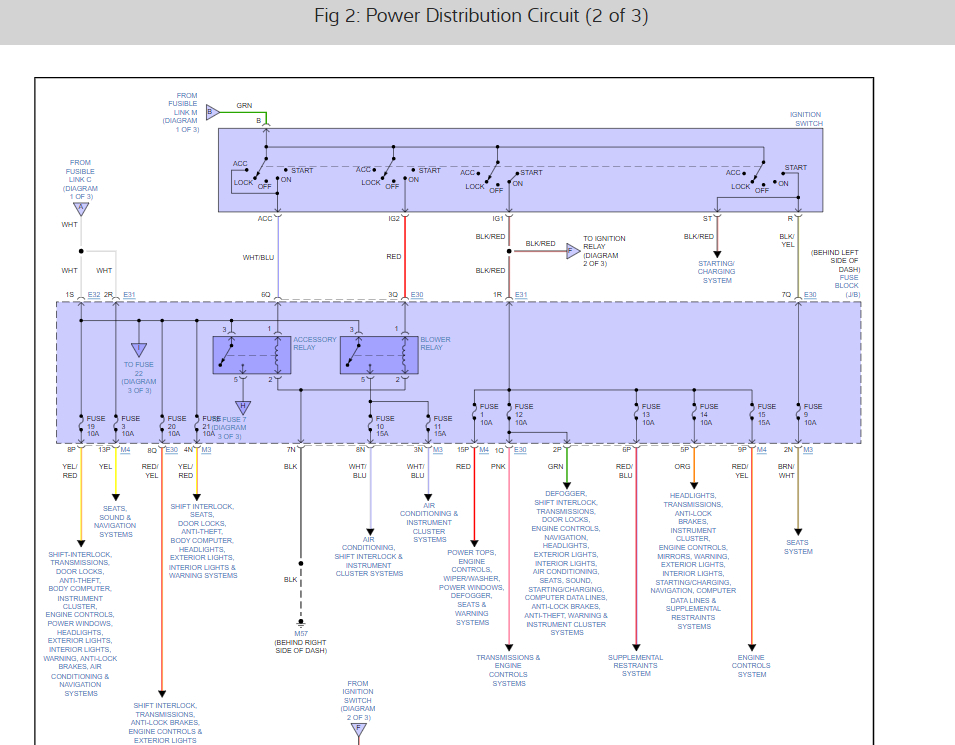
Task: Click the 'FUSE 10 15A' label
Action: pyautogui.click(x=385, y=426)
